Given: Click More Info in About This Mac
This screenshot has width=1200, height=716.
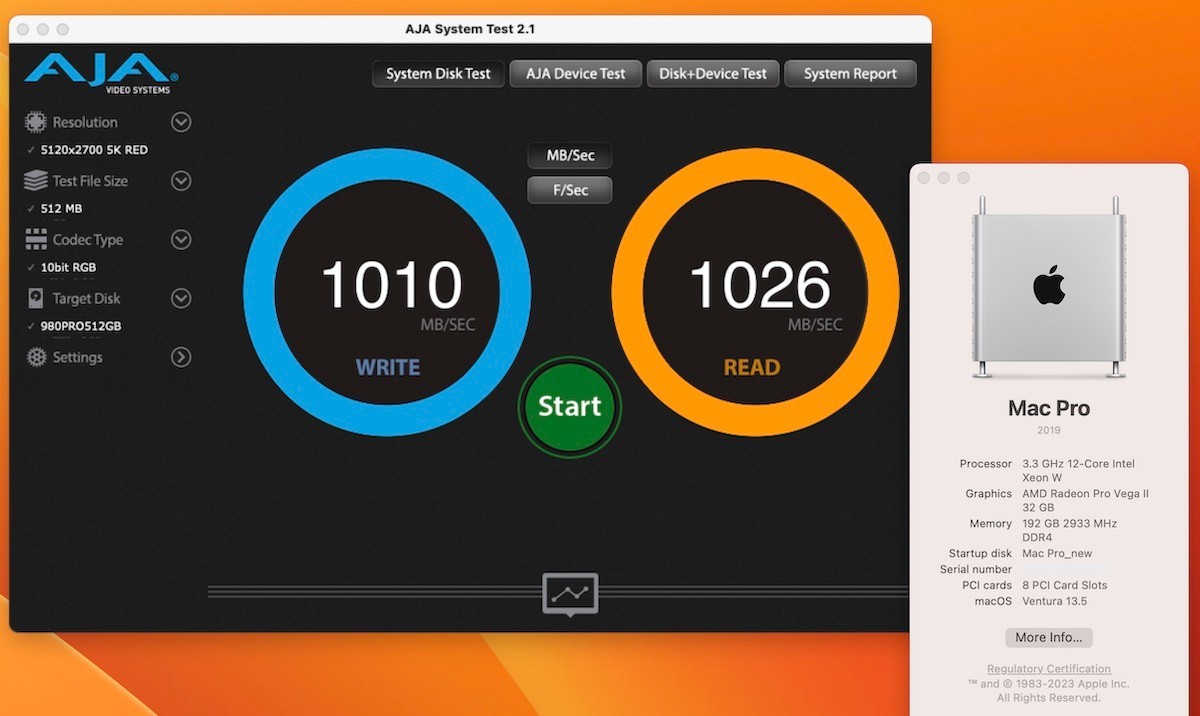Looking at the screenshot, I should click(x=1049, y=637).
